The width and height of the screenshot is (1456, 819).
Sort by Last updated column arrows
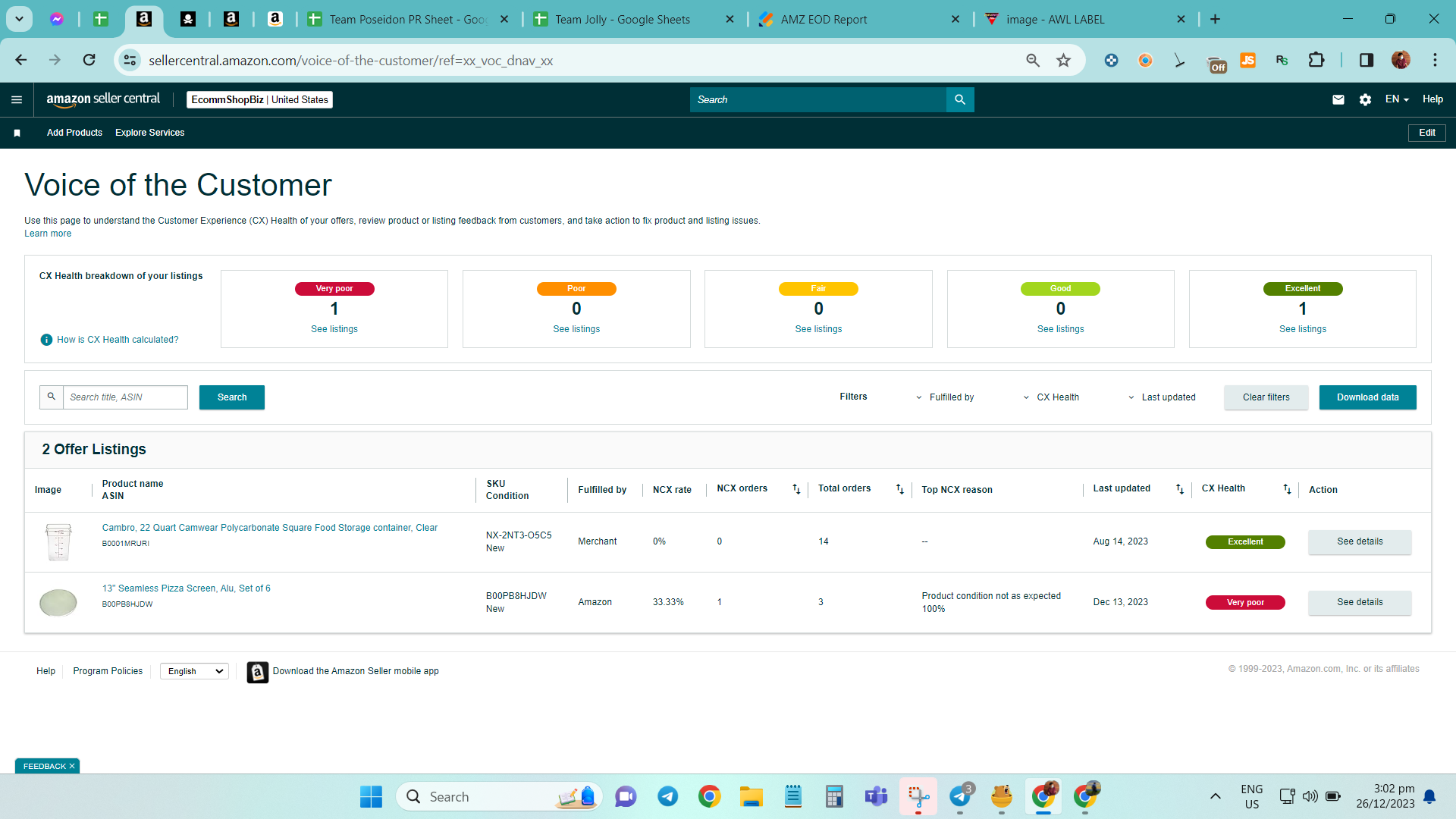[1180, 489]
